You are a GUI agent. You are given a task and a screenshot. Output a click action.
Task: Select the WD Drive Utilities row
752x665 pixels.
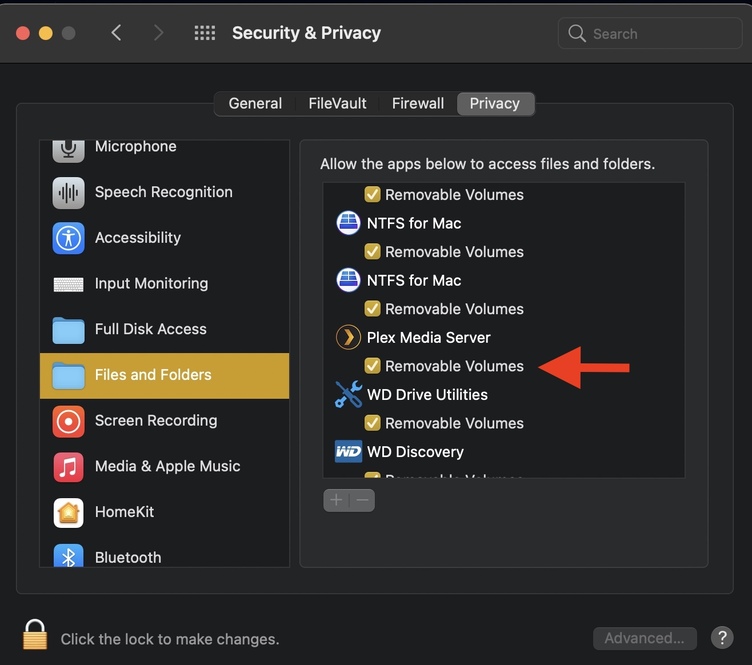click(x=504, y=395)
